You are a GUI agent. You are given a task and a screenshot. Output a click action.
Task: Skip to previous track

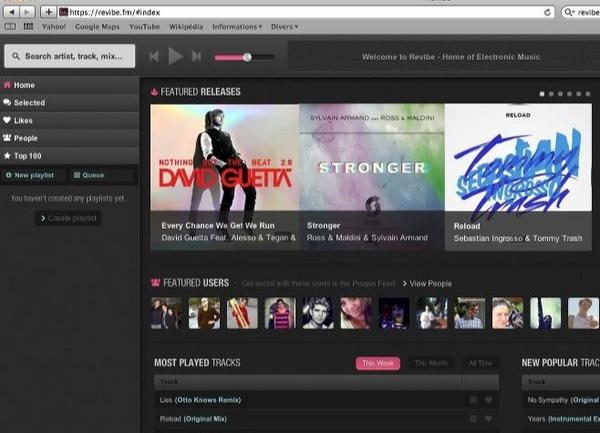tap(154, 57)
